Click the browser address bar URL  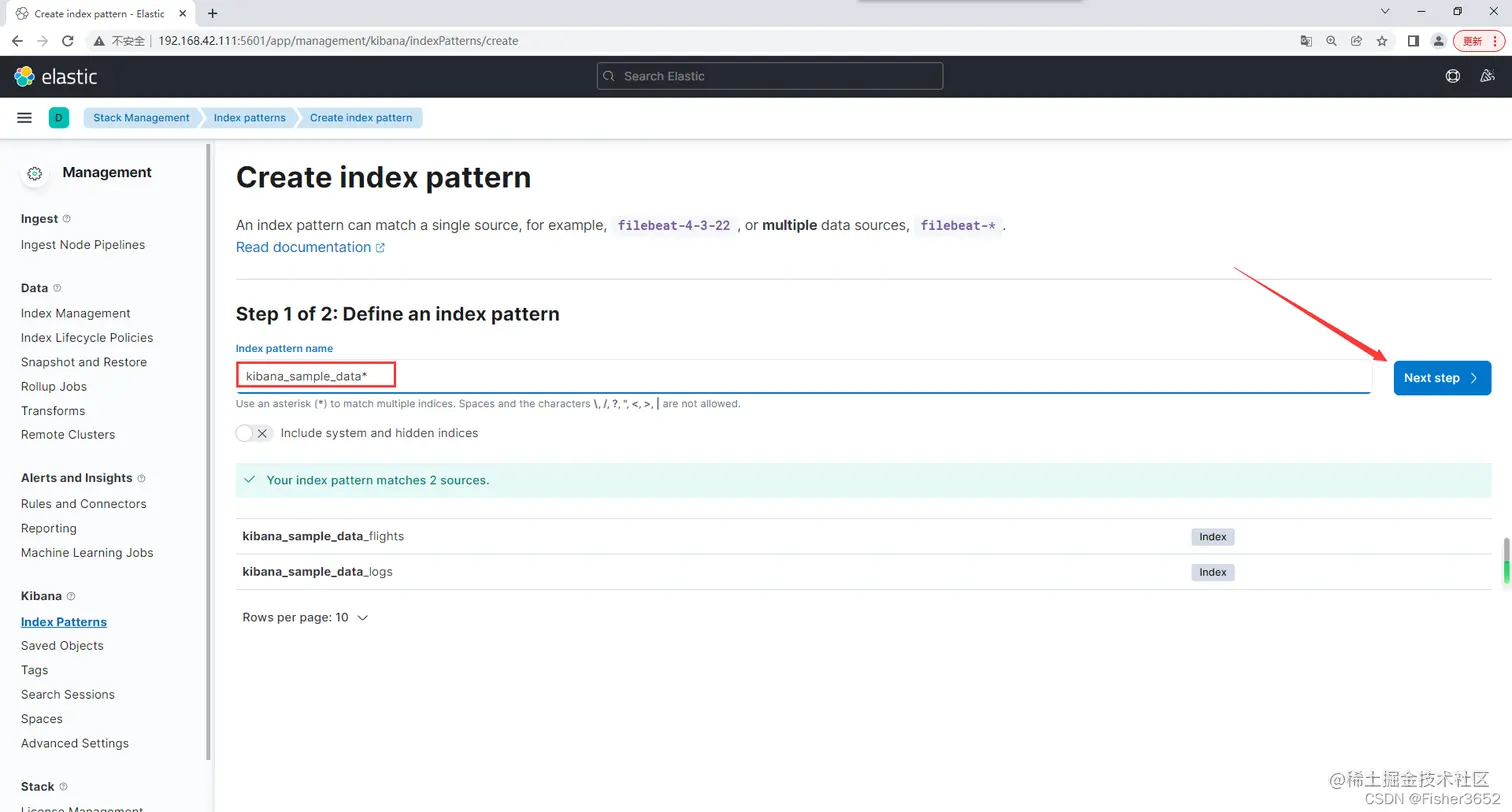point(338,41)
